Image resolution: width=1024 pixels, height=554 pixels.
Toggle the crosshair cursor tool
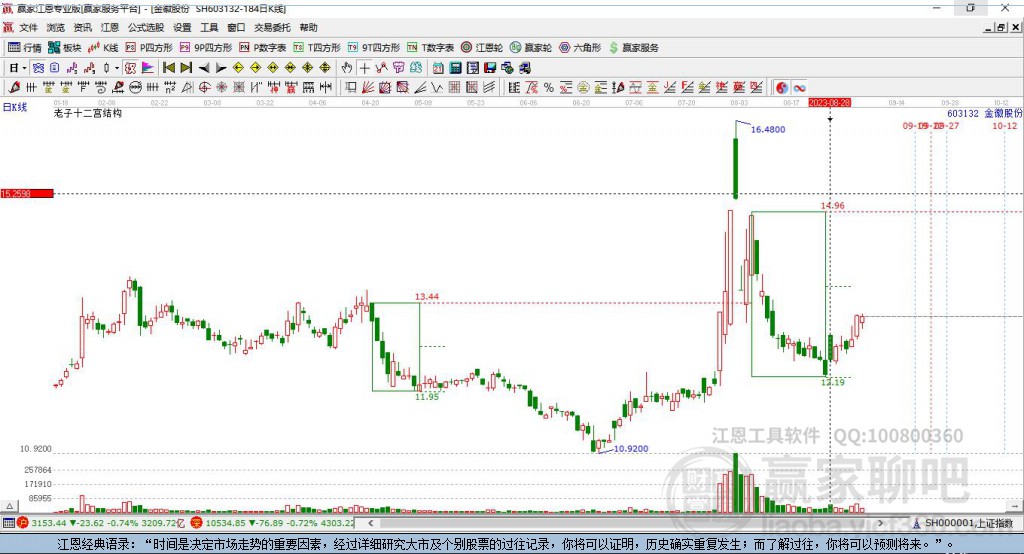coord(364,68)
